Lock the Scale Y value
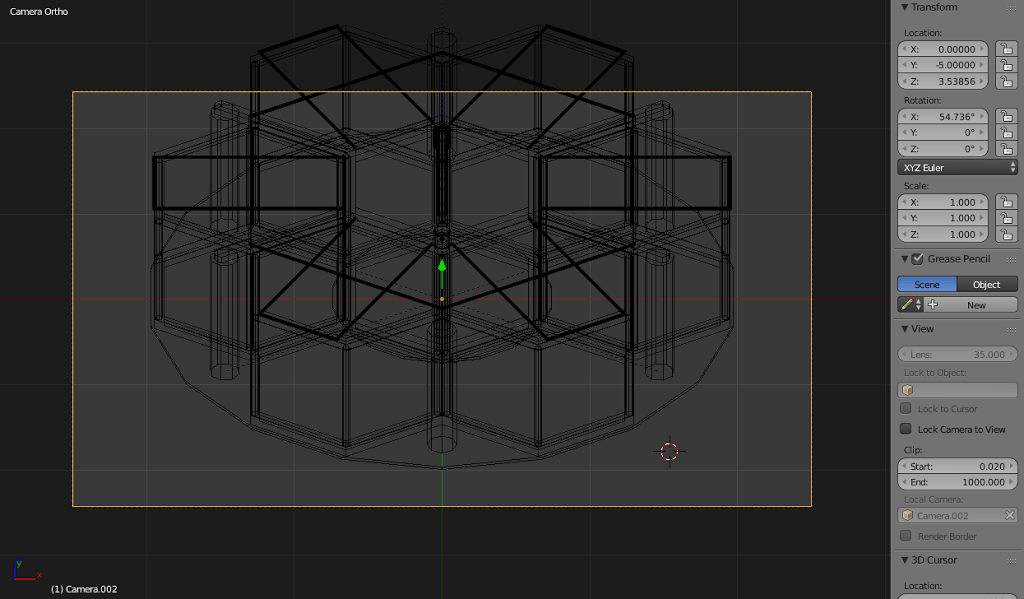The width and height of the screenshot is (1024, 599). pos(1006,218)
